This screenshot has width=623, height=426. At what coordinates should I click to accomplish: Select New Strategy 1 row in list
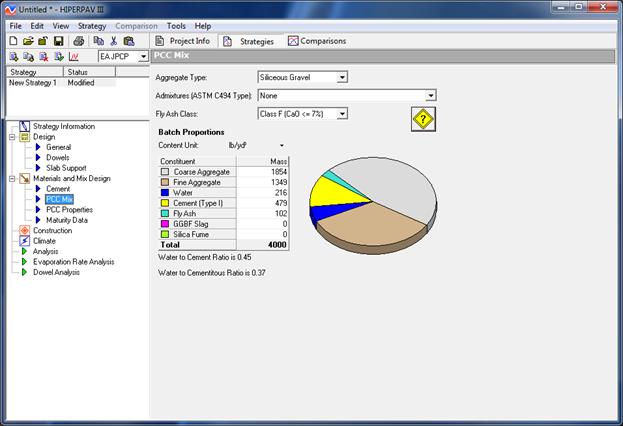[x=62, y=83]
